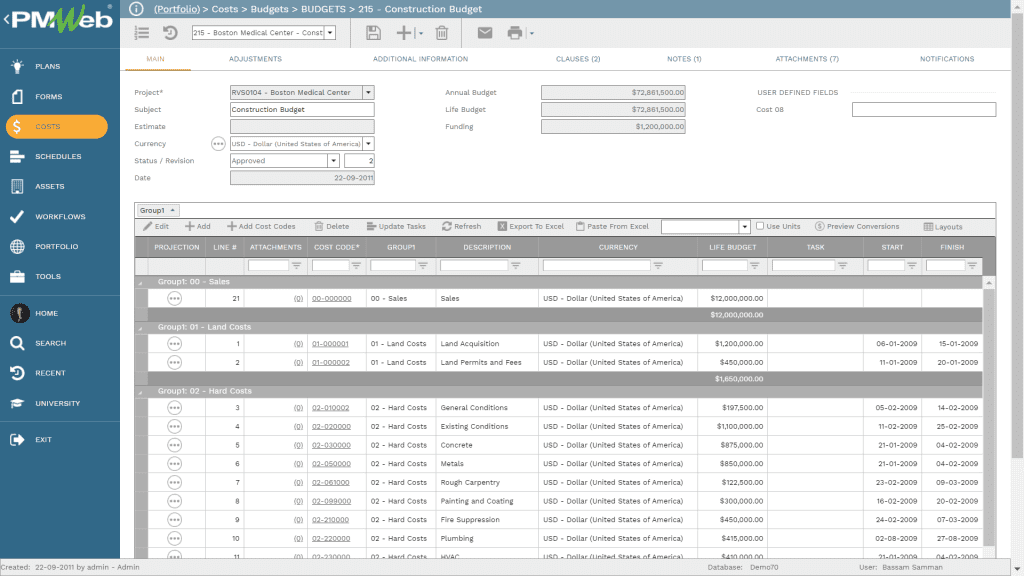Screen dimensions: 1024x576
Task: Open the Project dropdown arrow
Action: click(368, 93)
